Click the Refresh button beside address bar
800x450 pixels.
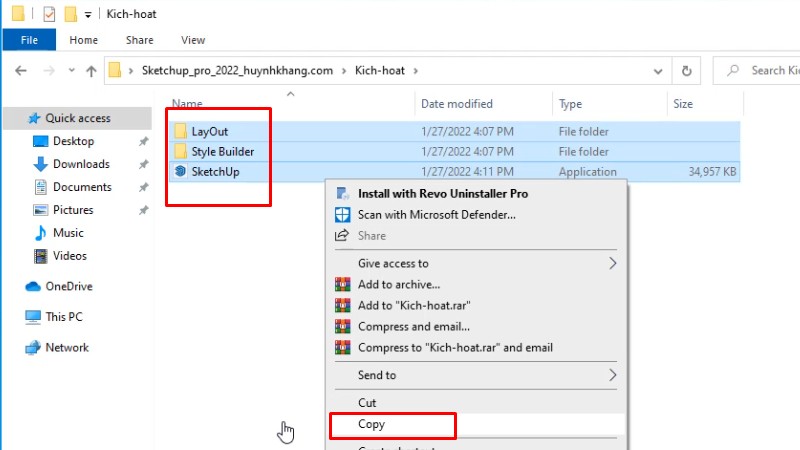686,71
